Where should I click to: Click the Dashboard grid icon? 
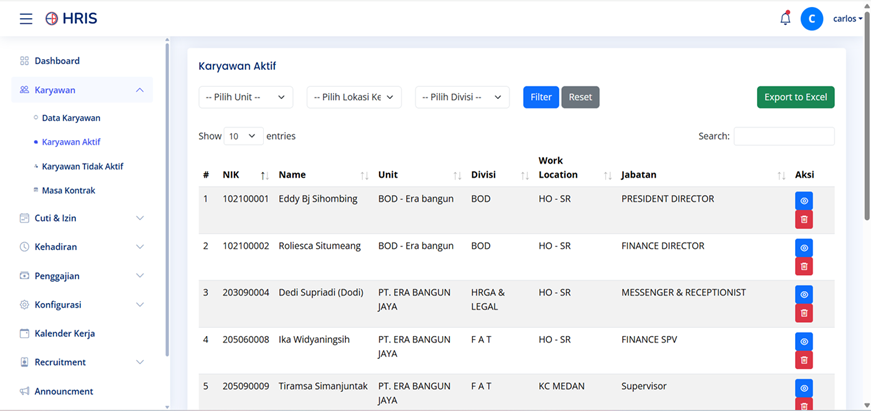coord(24,61)
